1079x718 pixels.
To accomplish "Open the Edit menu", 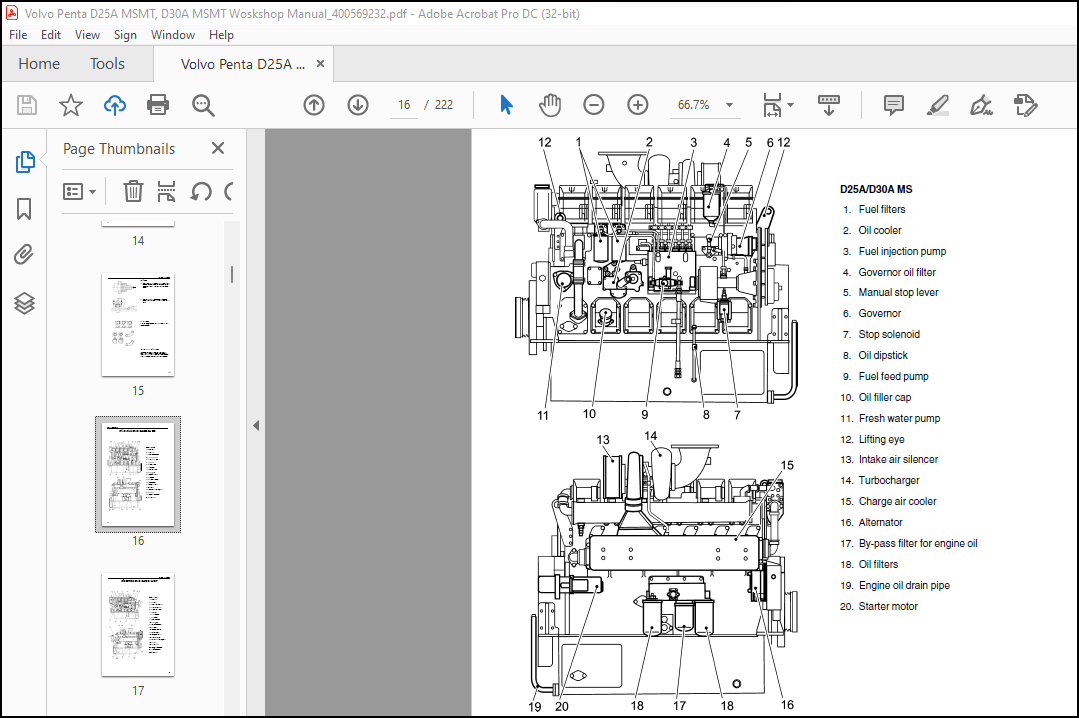I will [x=51, y=34].
